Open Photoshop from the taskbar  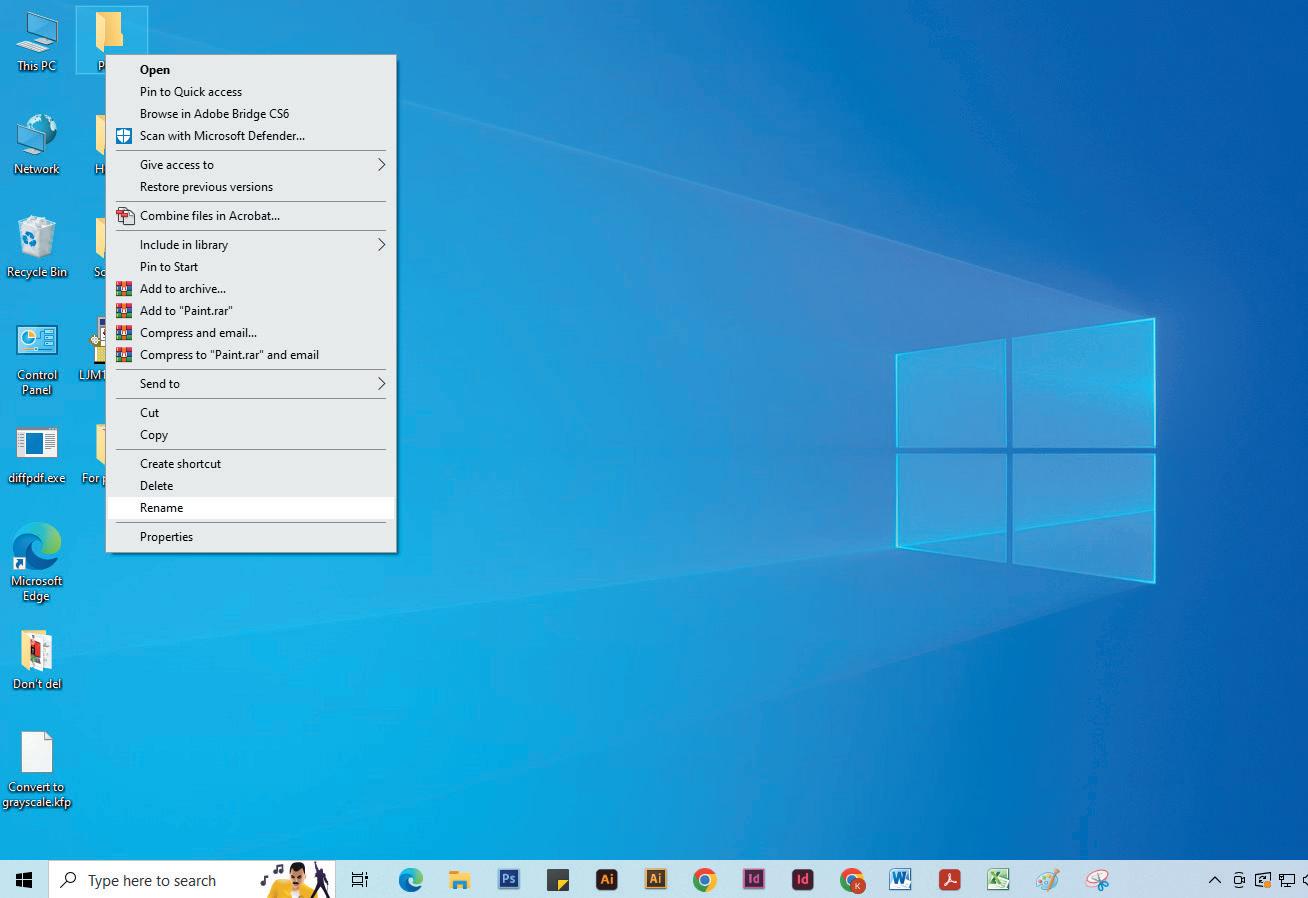pyautogui.click(x=508, y=880)
